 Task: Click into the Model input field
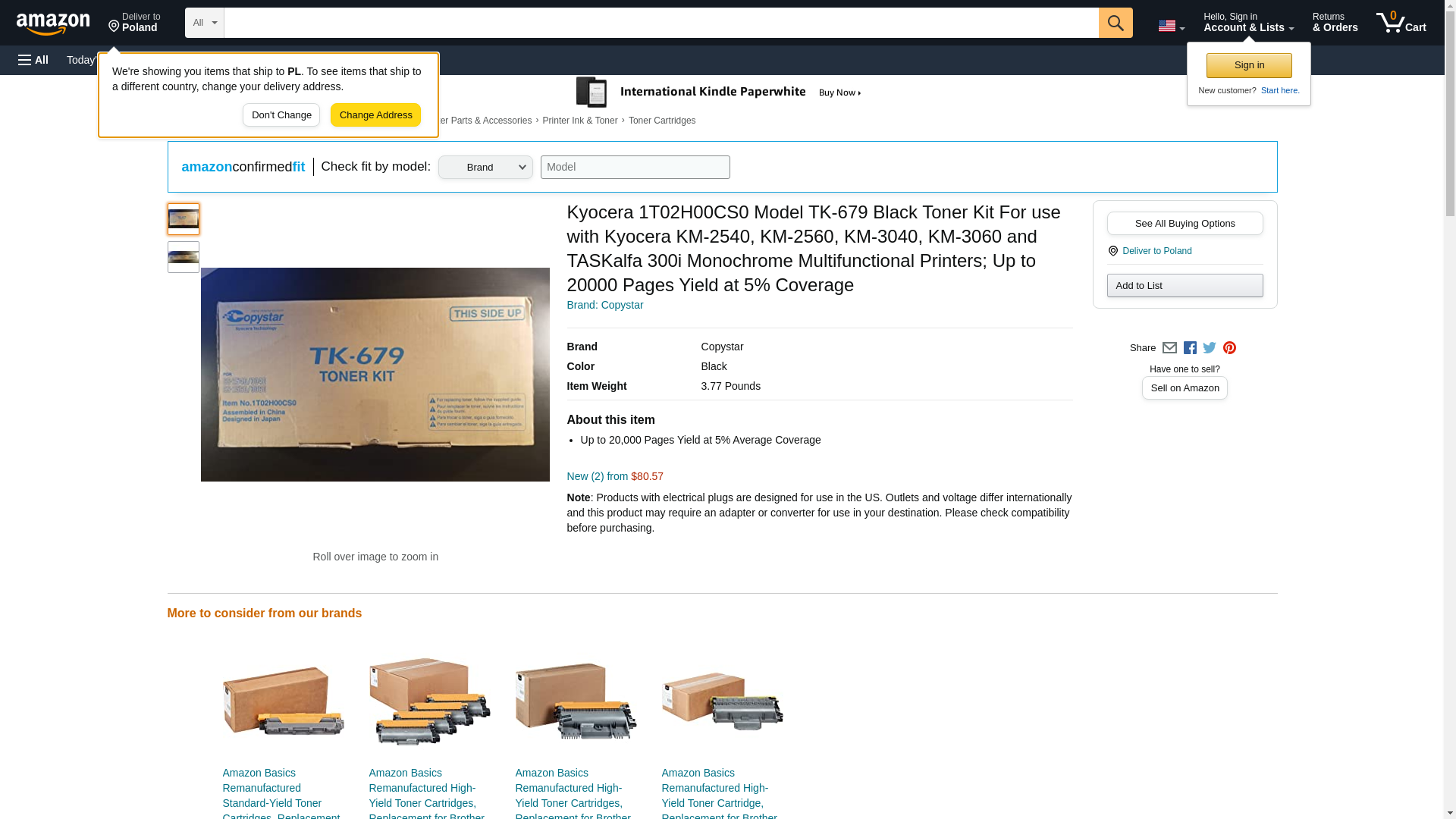pos(635,168)
